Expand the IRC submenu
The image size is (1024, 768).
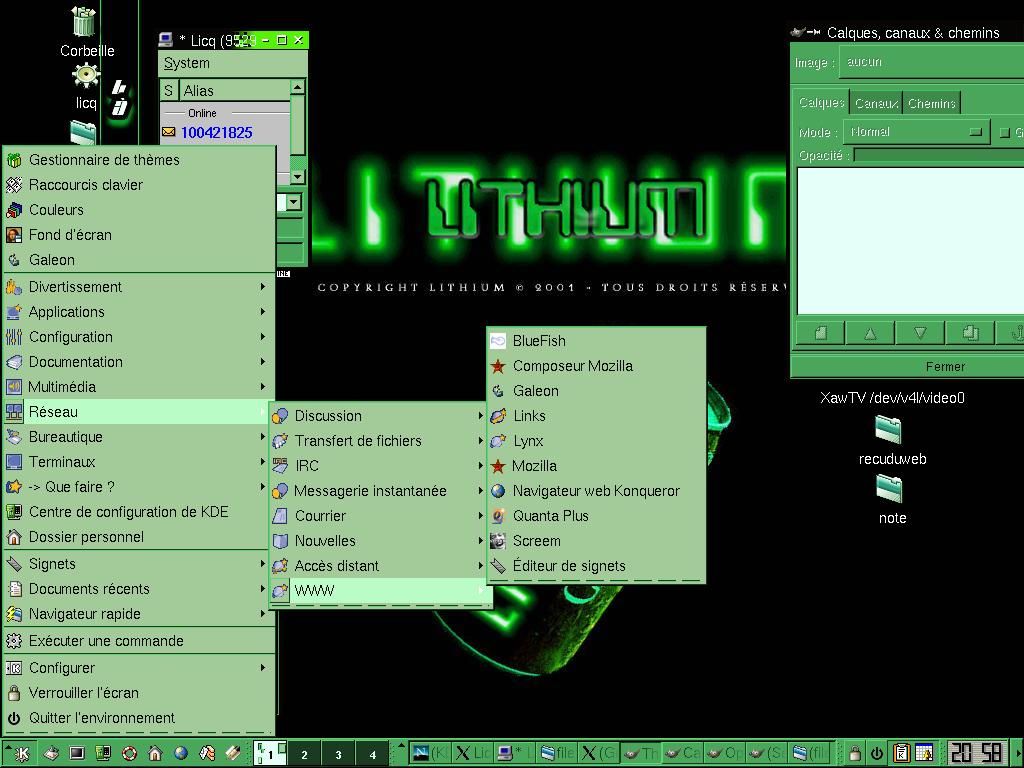[379, 466]
